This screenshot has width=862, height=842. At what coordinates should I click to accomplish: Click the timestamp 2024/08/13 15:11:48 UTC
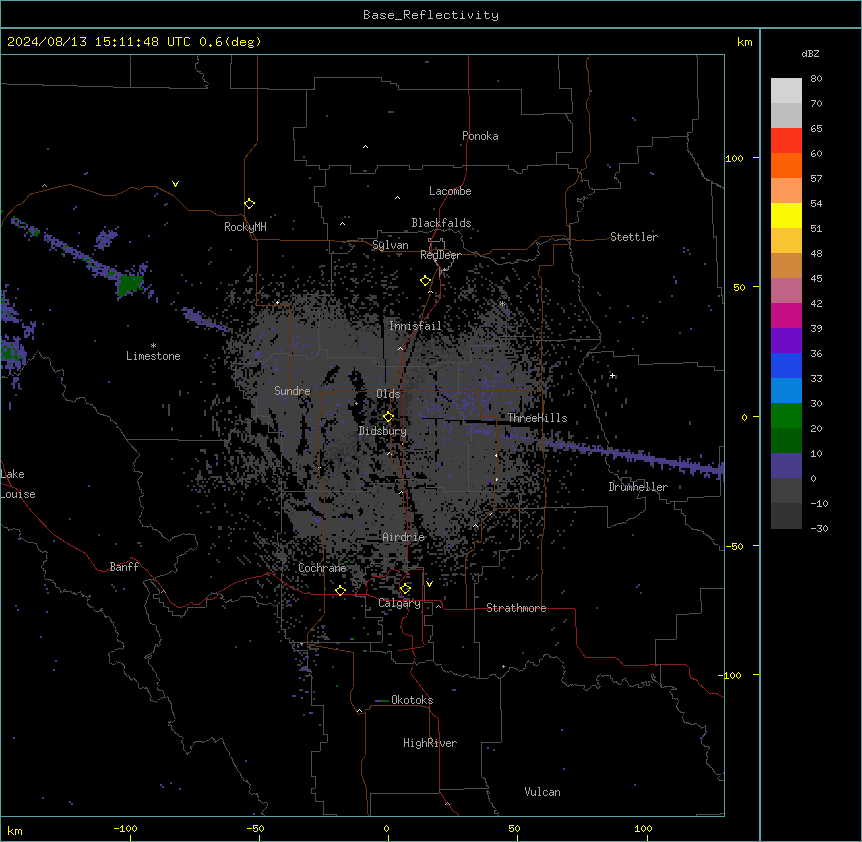point(99,42)
